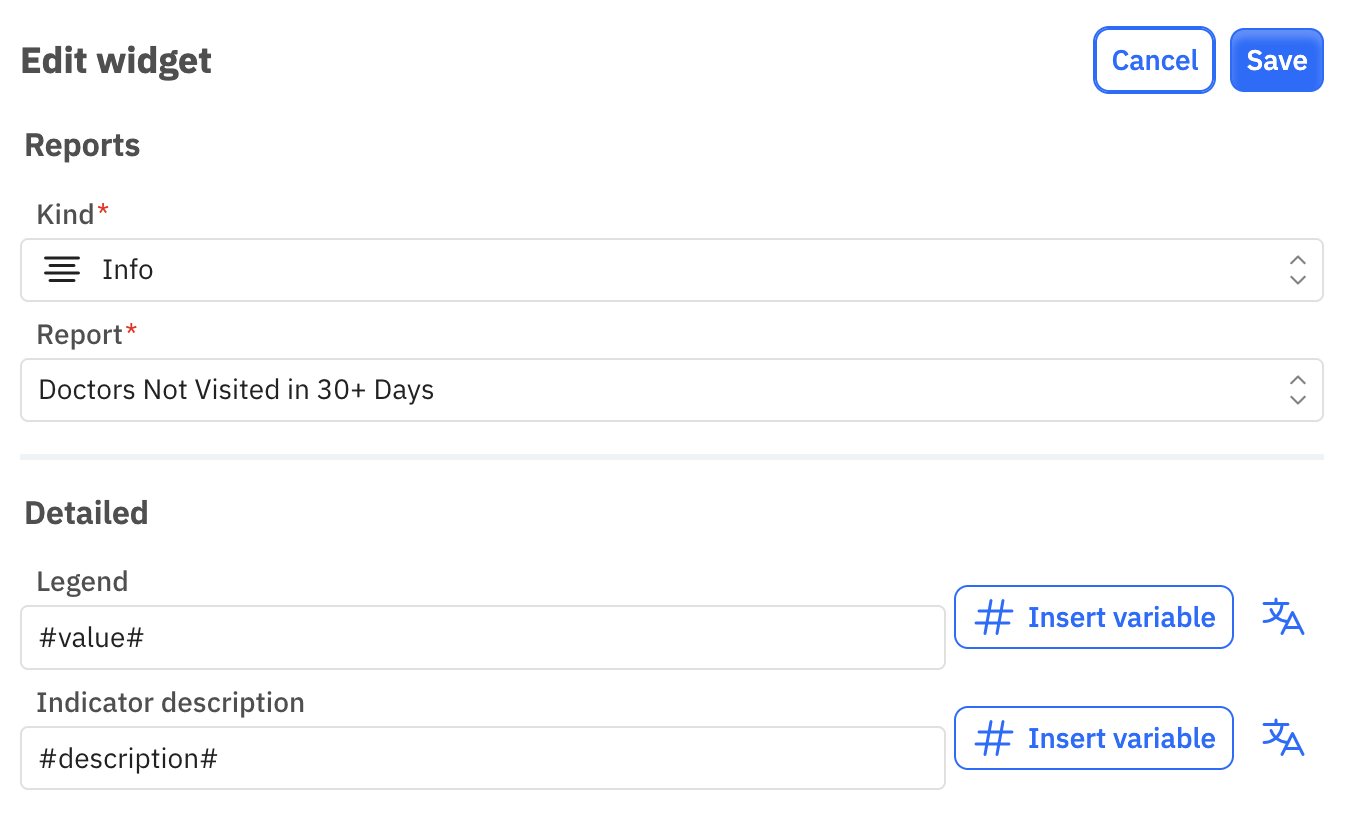Click the hash icon in Indicator description's Insert variable
The height and width of the screenshot is (836, 1352).
tap(993, 739)
